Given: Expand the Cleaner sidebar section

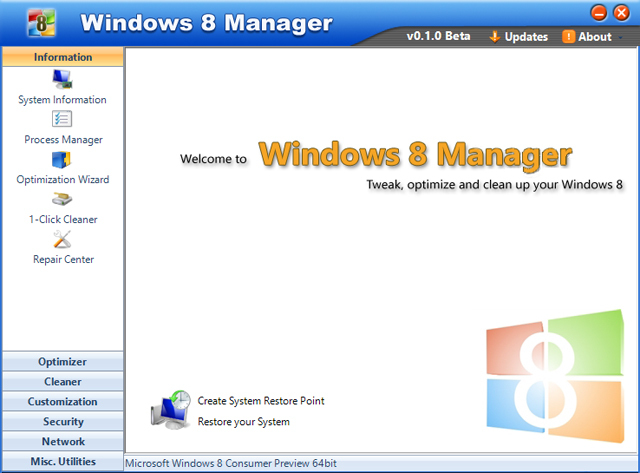Looking at the screenshot, I should (62, 382).
